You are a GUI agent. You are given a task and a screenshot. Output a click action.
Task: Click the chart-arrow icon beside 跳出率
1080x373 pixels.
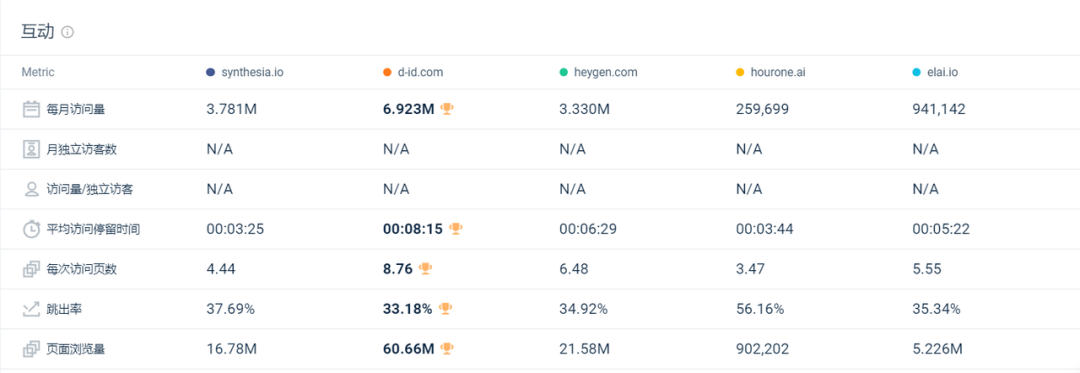[31, 309]
